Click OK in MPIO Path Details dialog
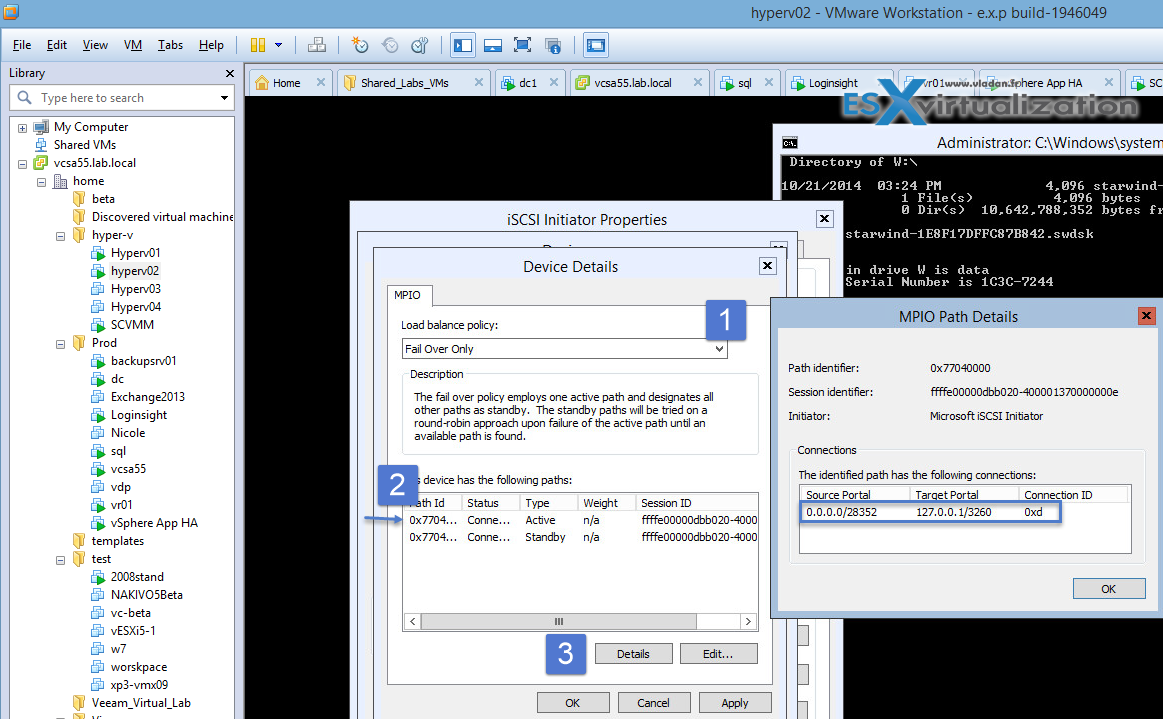The image size is (1163, 719). (1109, 589)
